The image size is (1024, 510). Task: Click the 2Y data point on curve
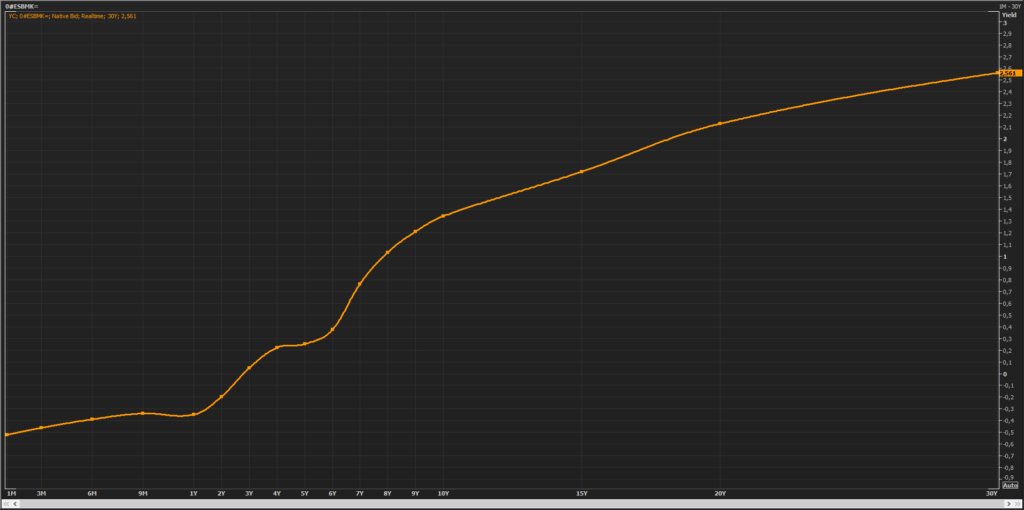221,396
